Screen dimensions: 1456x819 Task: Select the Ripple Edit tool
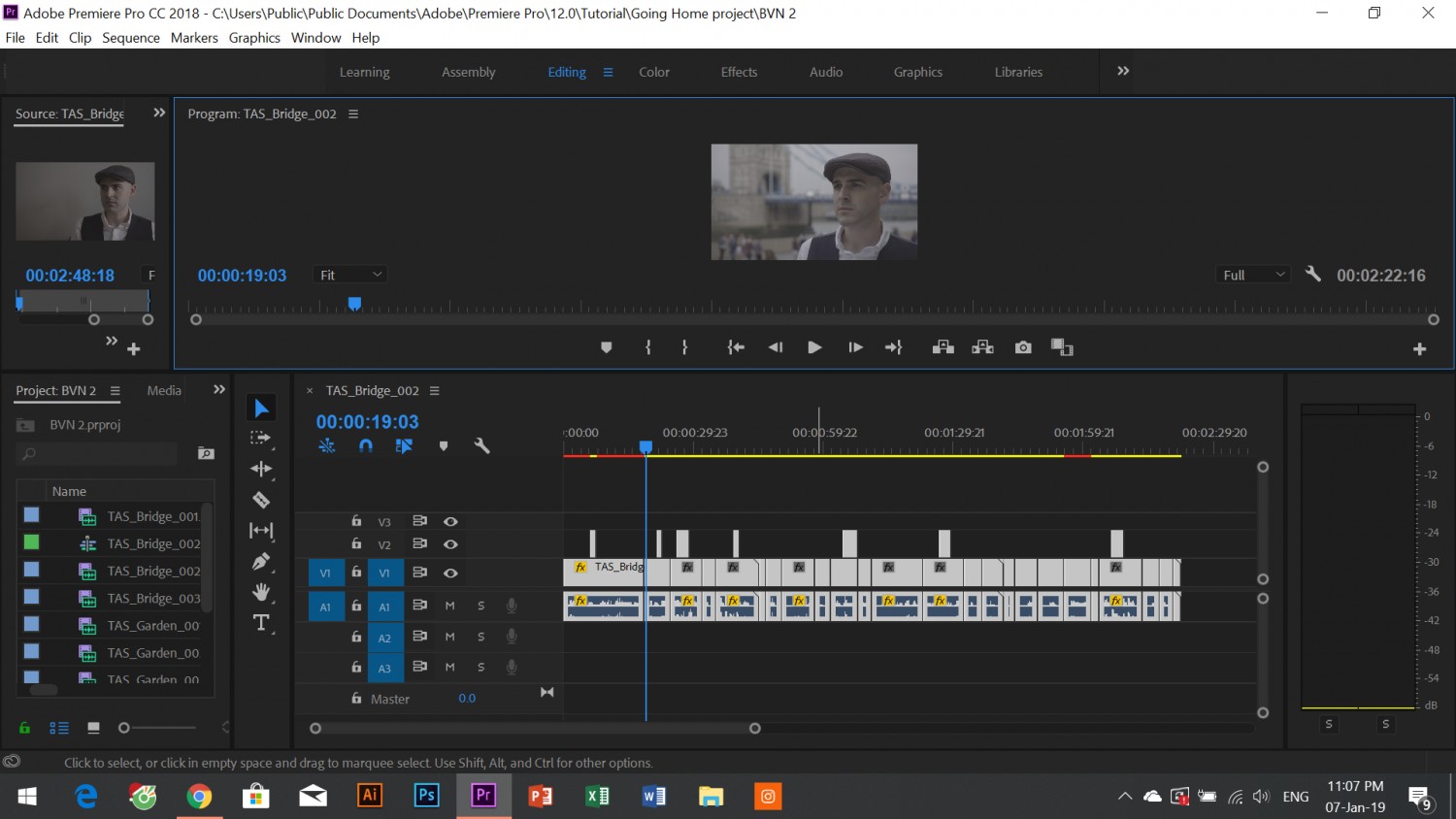pyautogui.click(x=261, y=469)
